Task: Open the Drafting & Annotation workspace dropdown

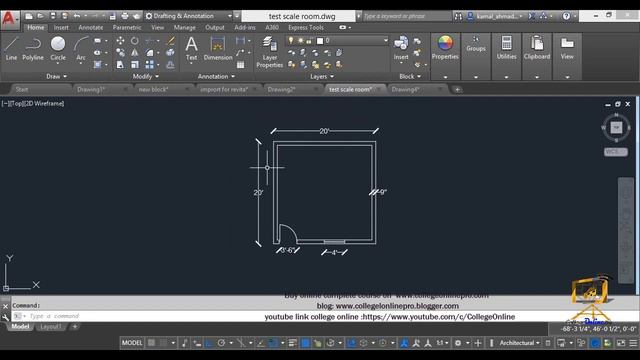Action: (189, 16)
